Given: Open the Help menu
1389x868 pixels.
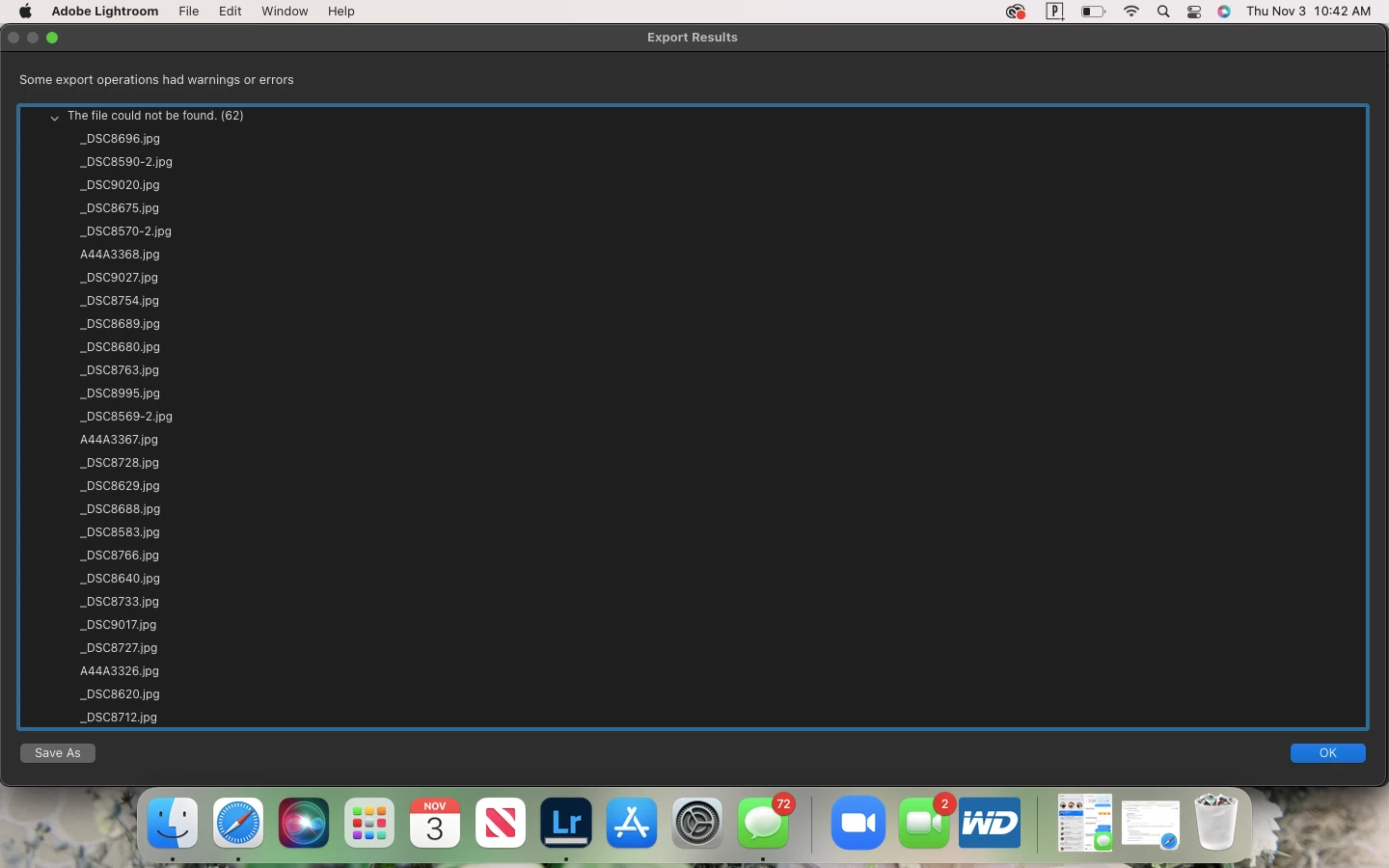Looking at the screenshot, I should tap(341, 12).
